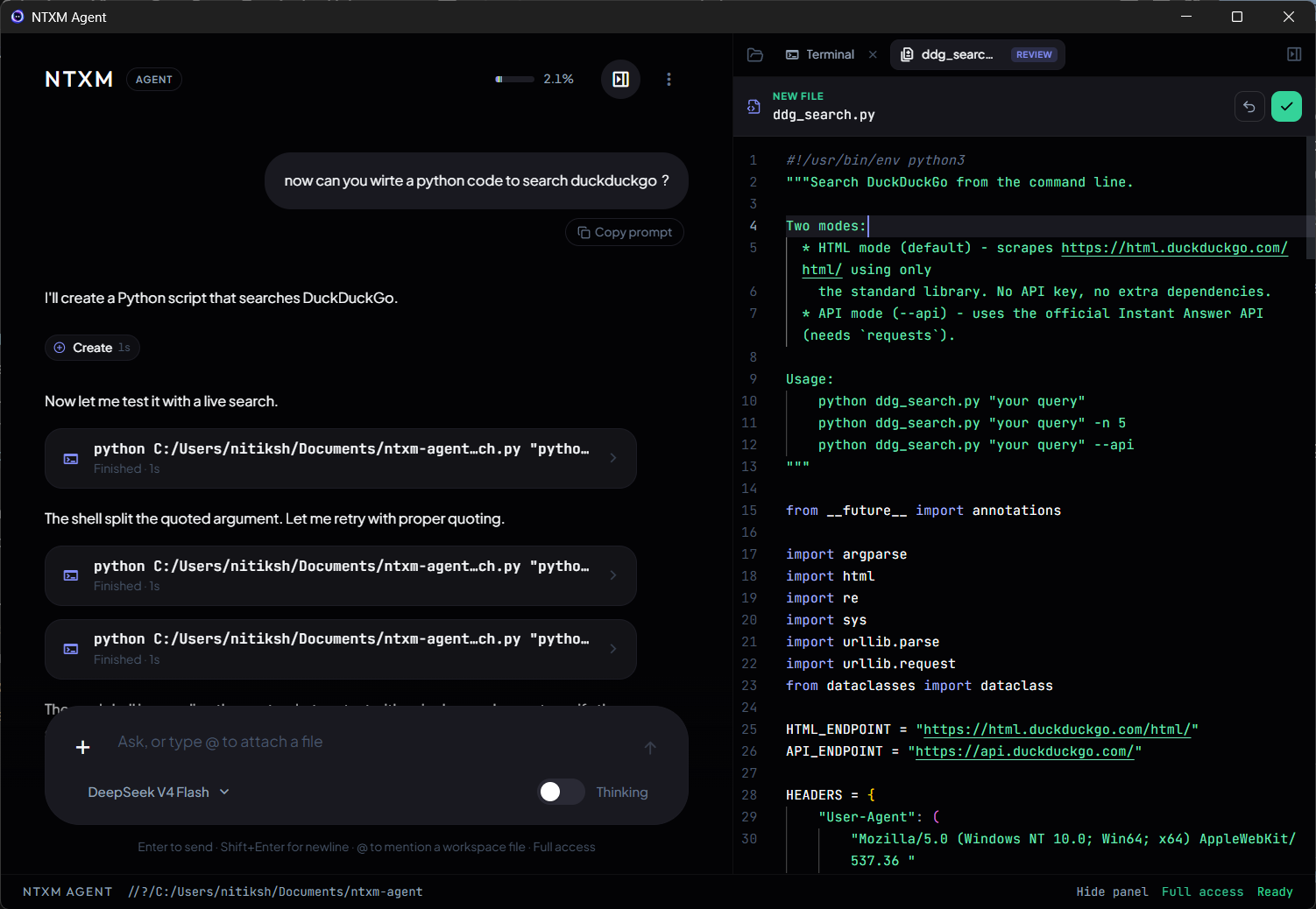Image resolution: width=1316 pixels, height=909 pixels.
Task: Click the user prompt message bubble
Action: (477, 181)
